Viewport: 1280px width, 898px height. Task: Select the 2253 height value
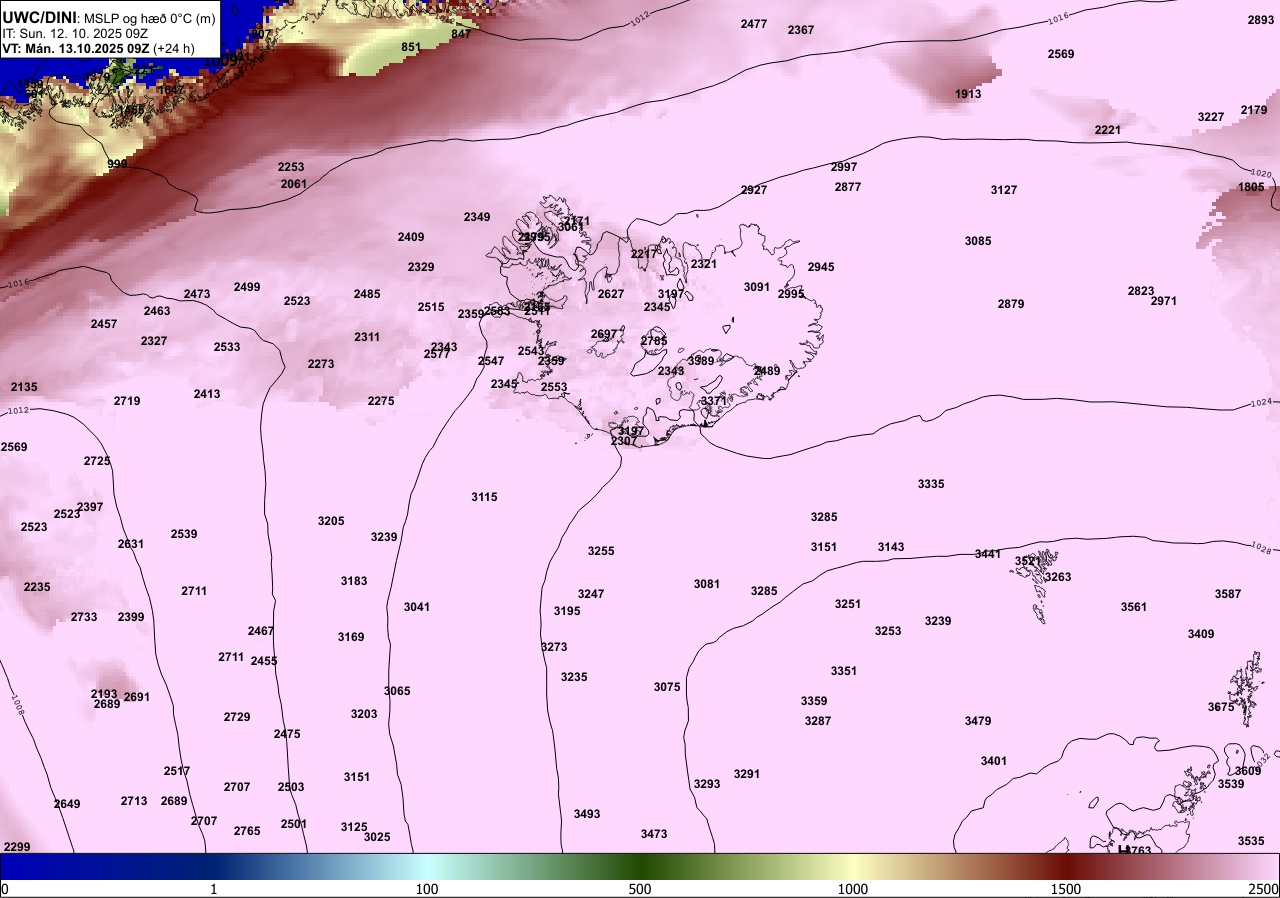point(291,167)
